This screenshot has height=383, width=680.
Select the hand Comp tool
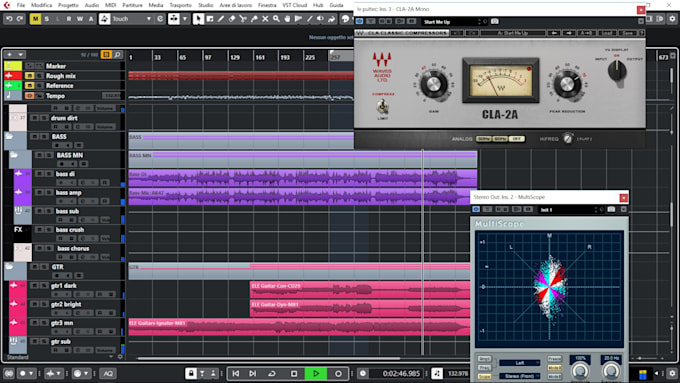point(287,19)
